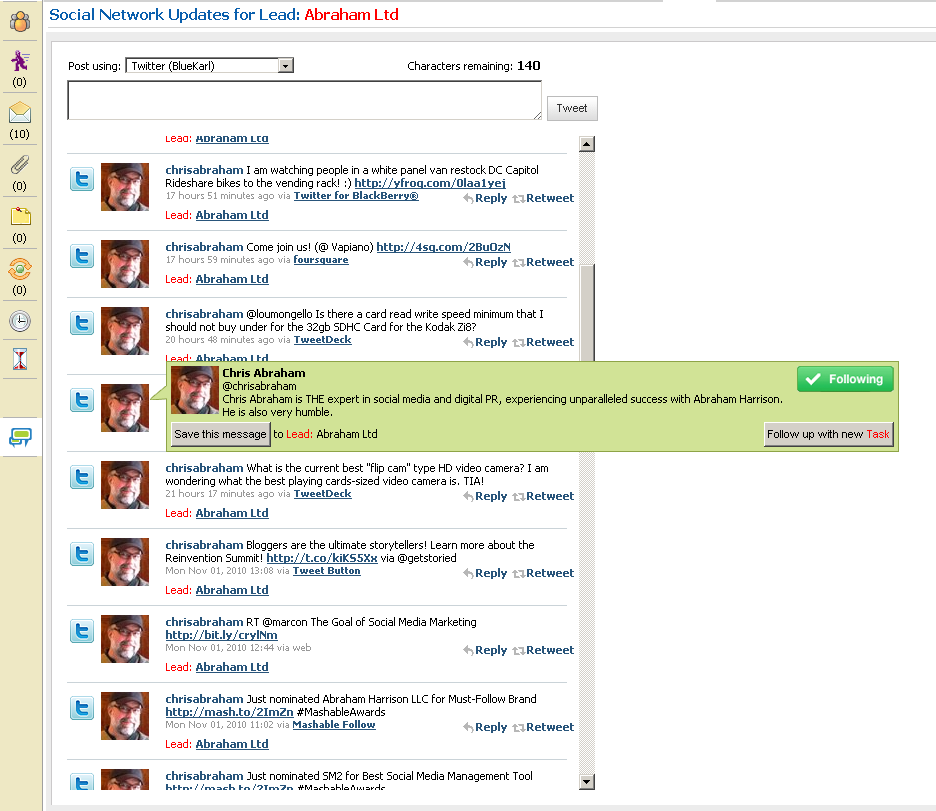Open the paperclip attachments sidebar icon
Screen dimensions: 936x811
coord(20,164)
